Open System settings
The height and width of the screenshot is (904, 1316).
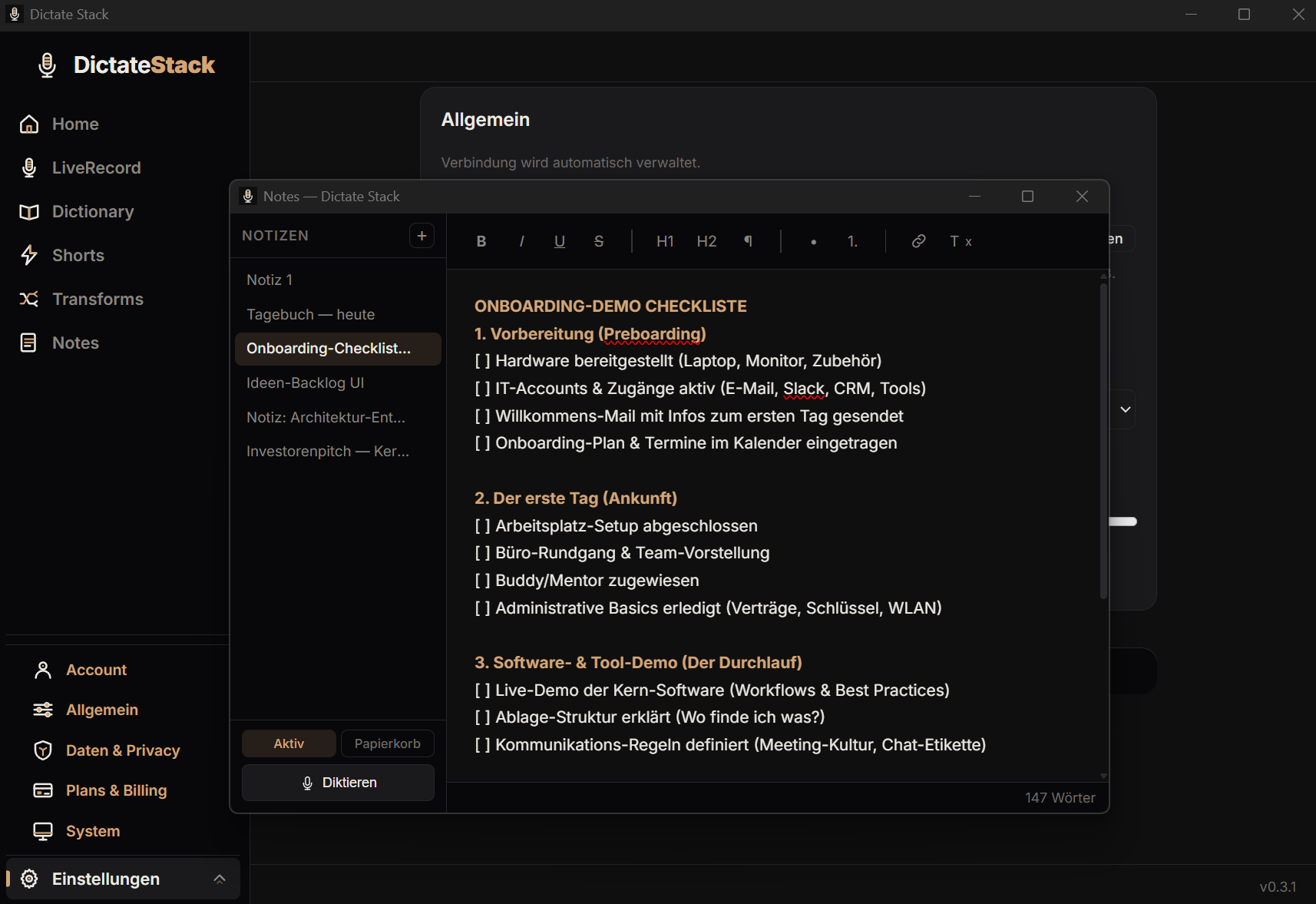coord(93,831)
